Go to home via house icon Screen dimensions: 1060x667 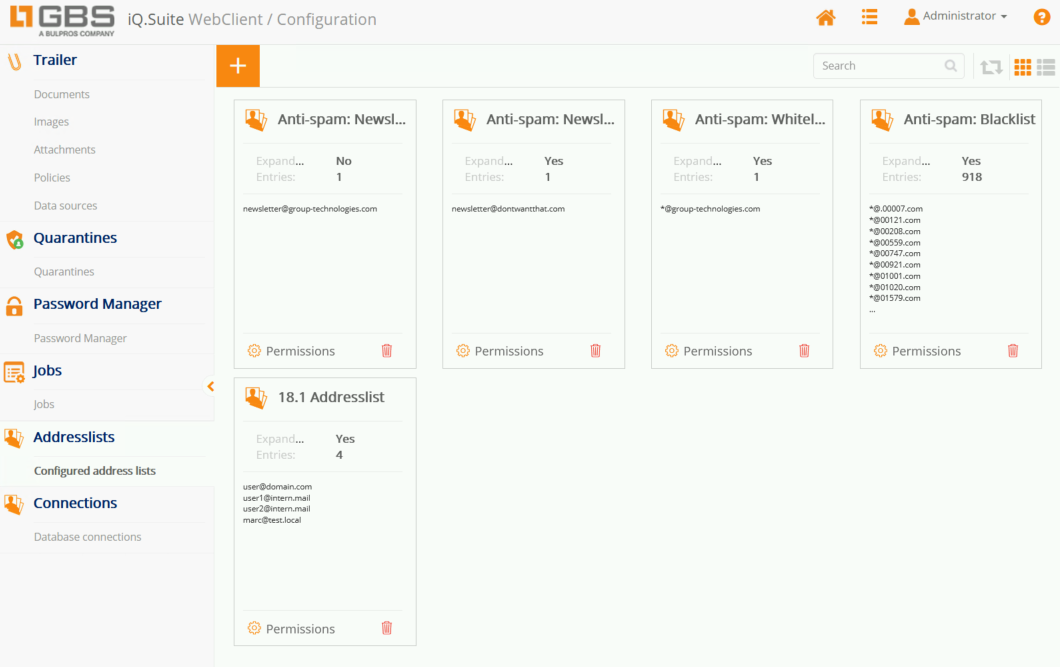[x=825, y=17]
